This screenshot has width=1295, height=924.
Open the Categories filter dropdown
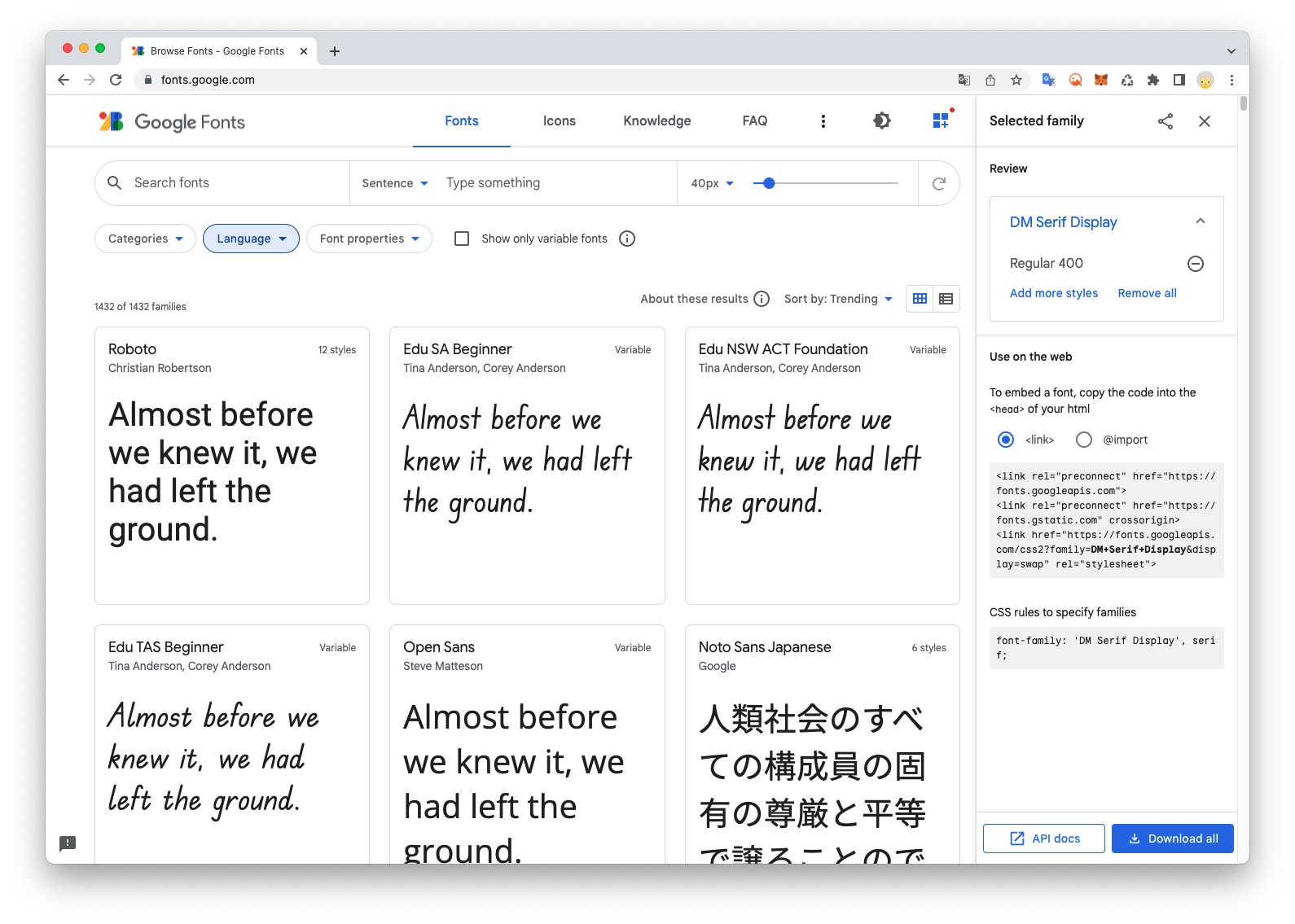tap(145, 239)
